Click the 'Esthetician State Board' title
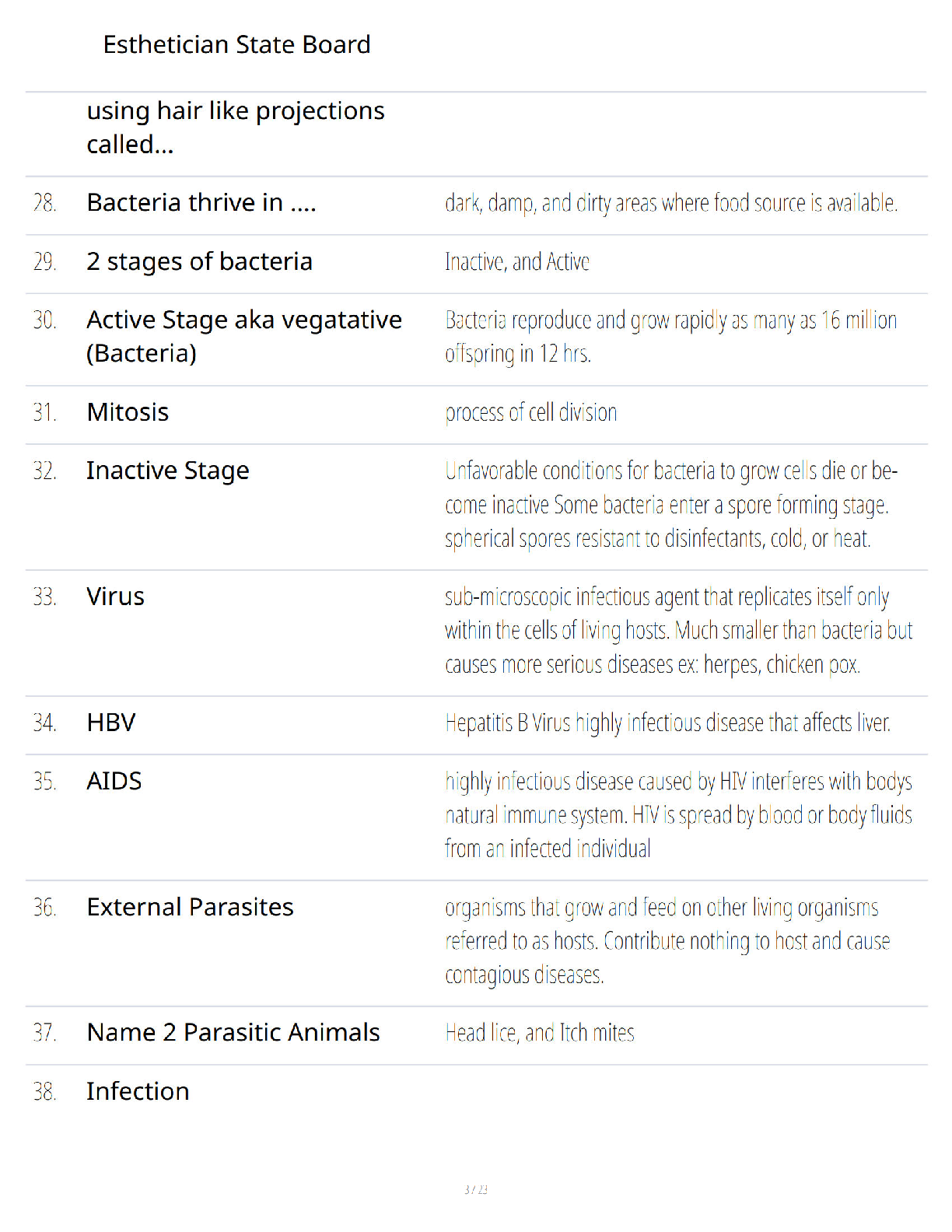 pyautogui.click(x=236, y=44)
